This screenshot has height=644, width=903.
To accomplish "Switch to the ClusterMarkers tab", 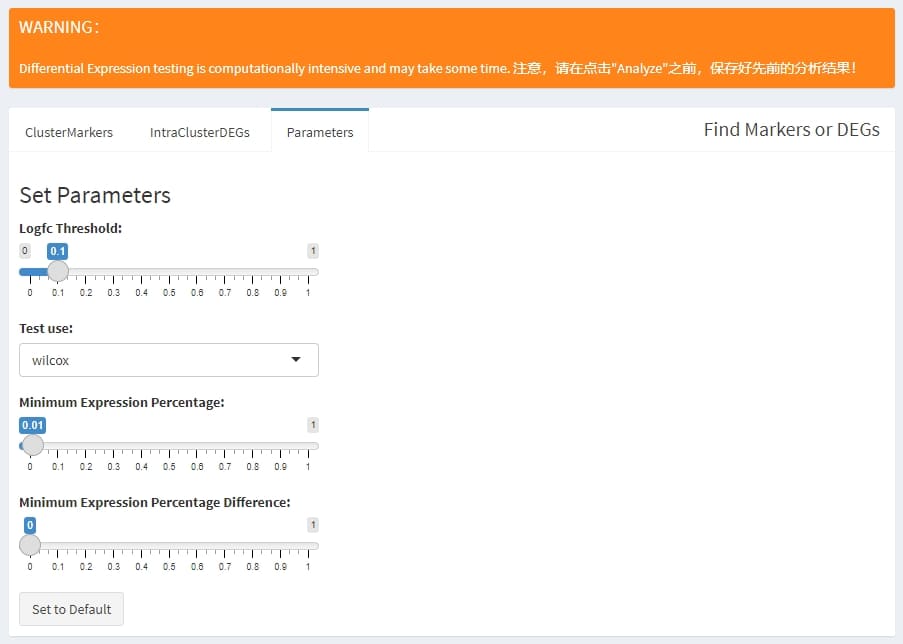I will click(69, 132).
